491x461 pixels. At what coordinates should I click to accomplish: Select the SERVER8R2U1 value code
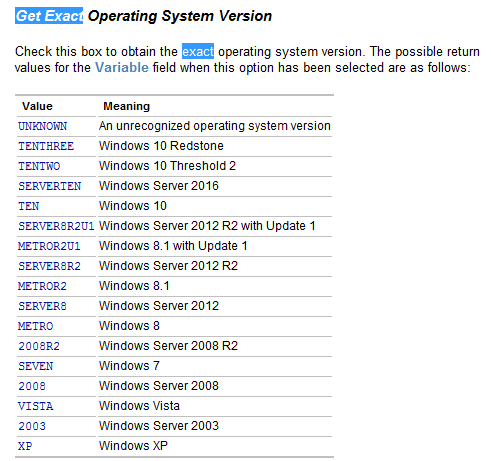point(56,226)
